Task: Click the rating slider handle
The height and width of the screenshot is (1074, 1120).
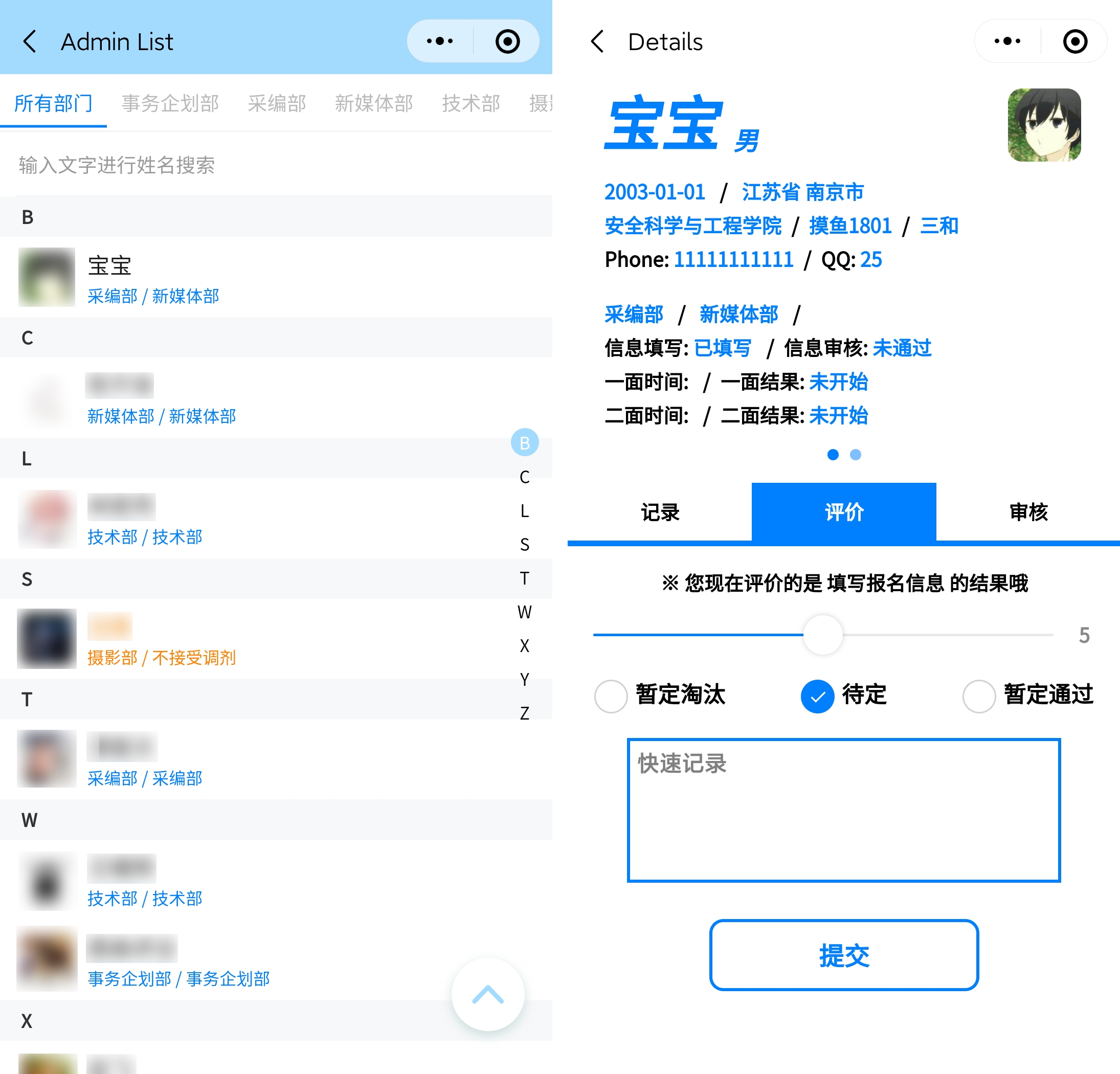Action: pyautogui.click(x=822, y=635)
